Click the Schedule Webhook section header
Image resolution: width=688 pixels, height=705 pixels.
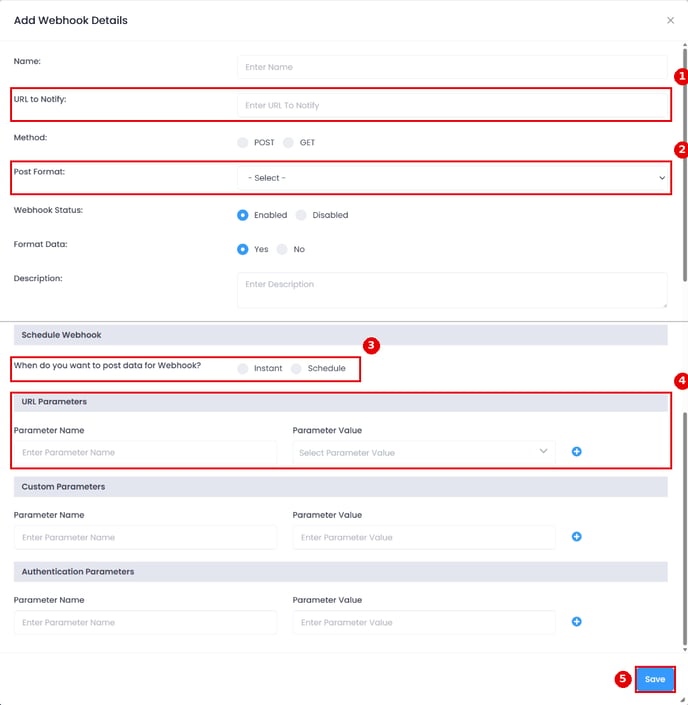point(340,335)
